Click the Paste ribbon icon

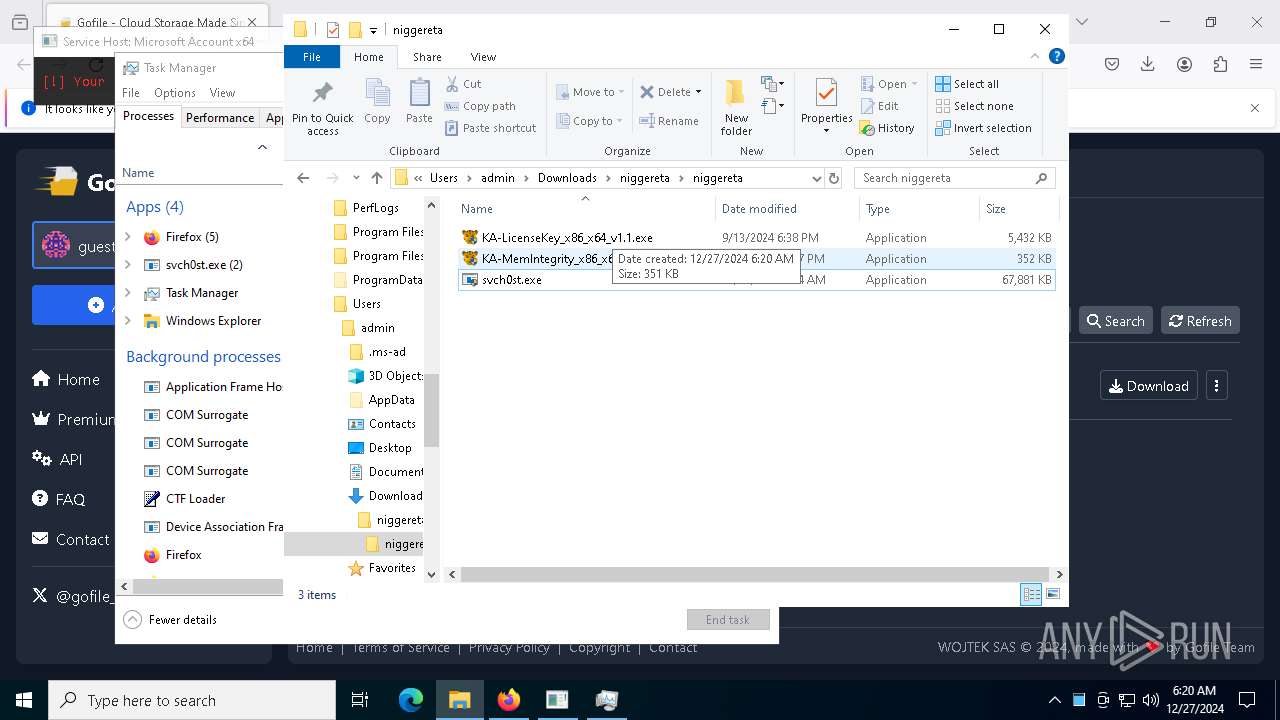click(419, 102)
